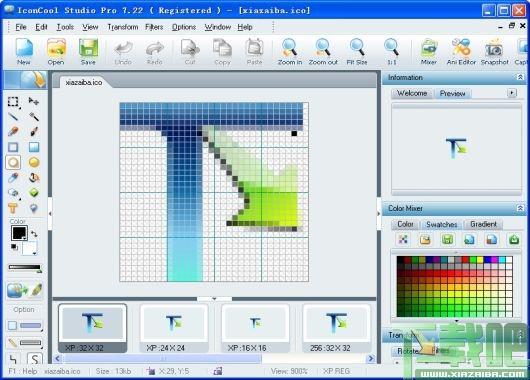Select the eyedropper color picker tool
The width and height of the screenshot is (530, 380).
click(x=13, y=177)
